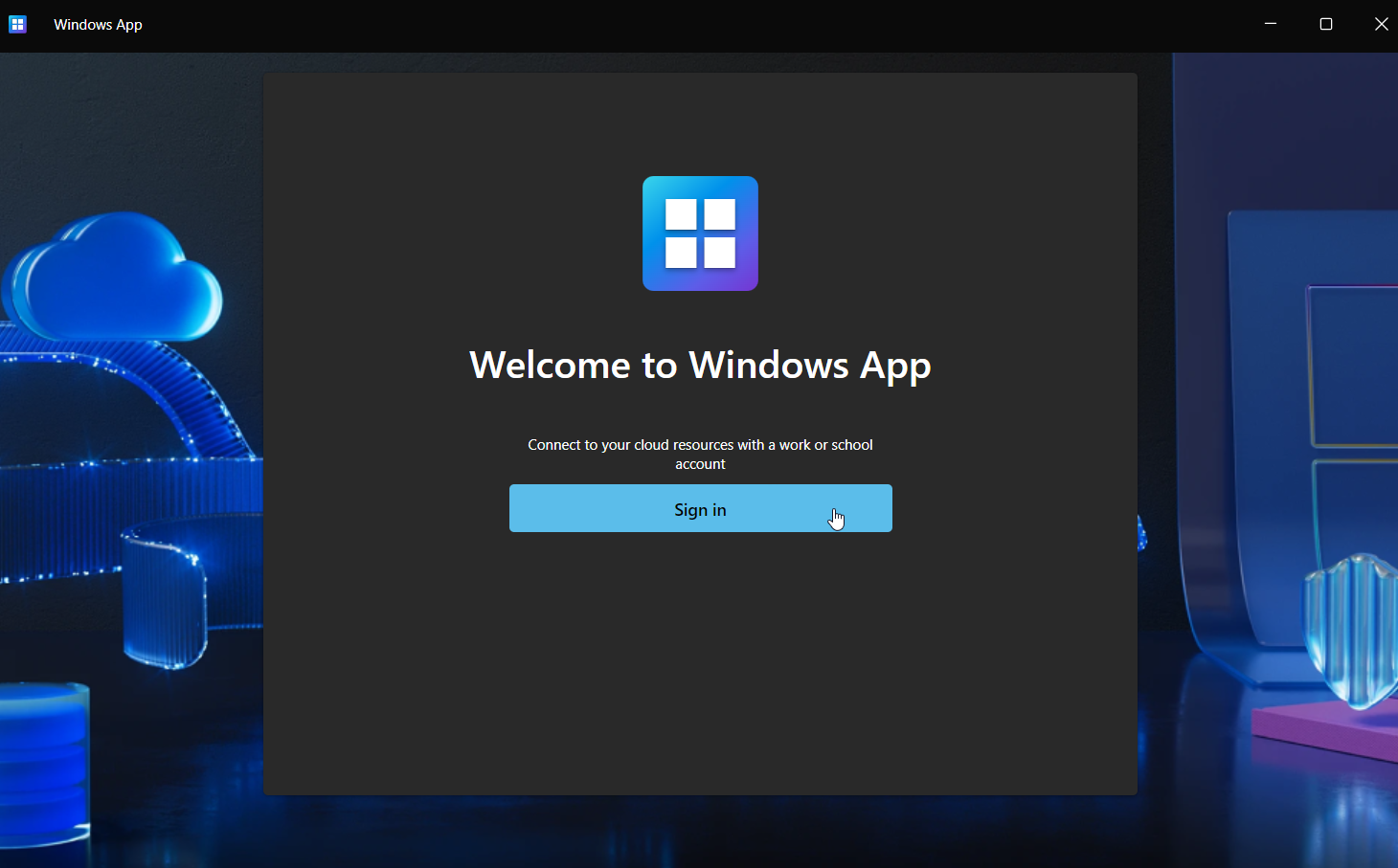The image size is (1398, 868).
Task: Minimize the Windows App window
Action: coord(1271,24)
